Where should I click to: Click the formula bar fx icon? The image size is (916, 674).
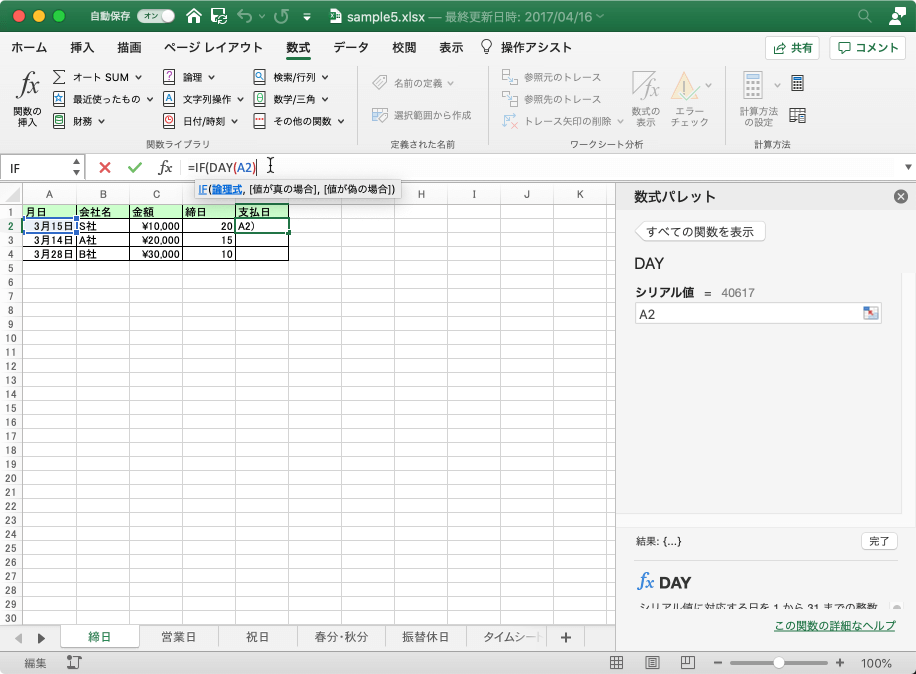165,168
